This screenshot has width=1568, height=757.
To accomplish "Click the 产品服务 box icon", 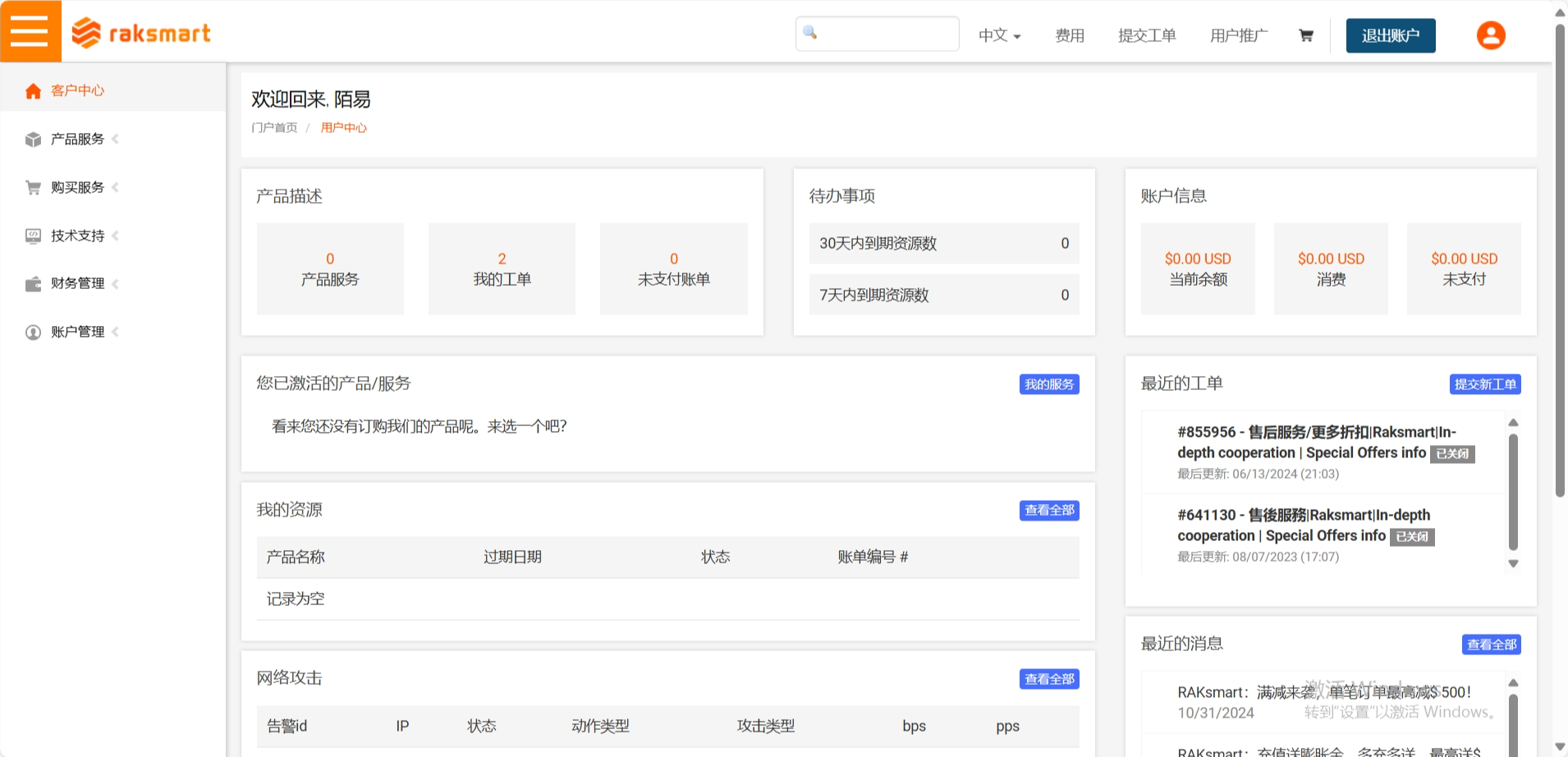I will pos(33,139).
